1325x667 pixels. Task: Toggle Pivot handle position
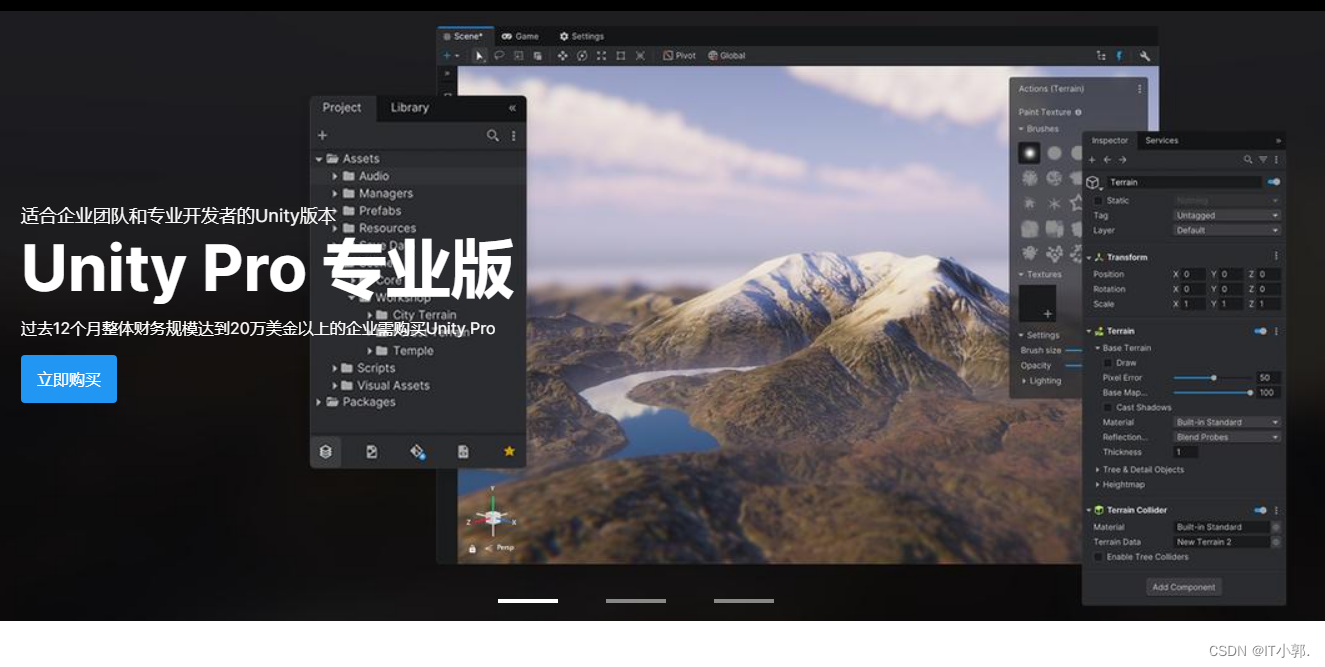coord(679,56)
